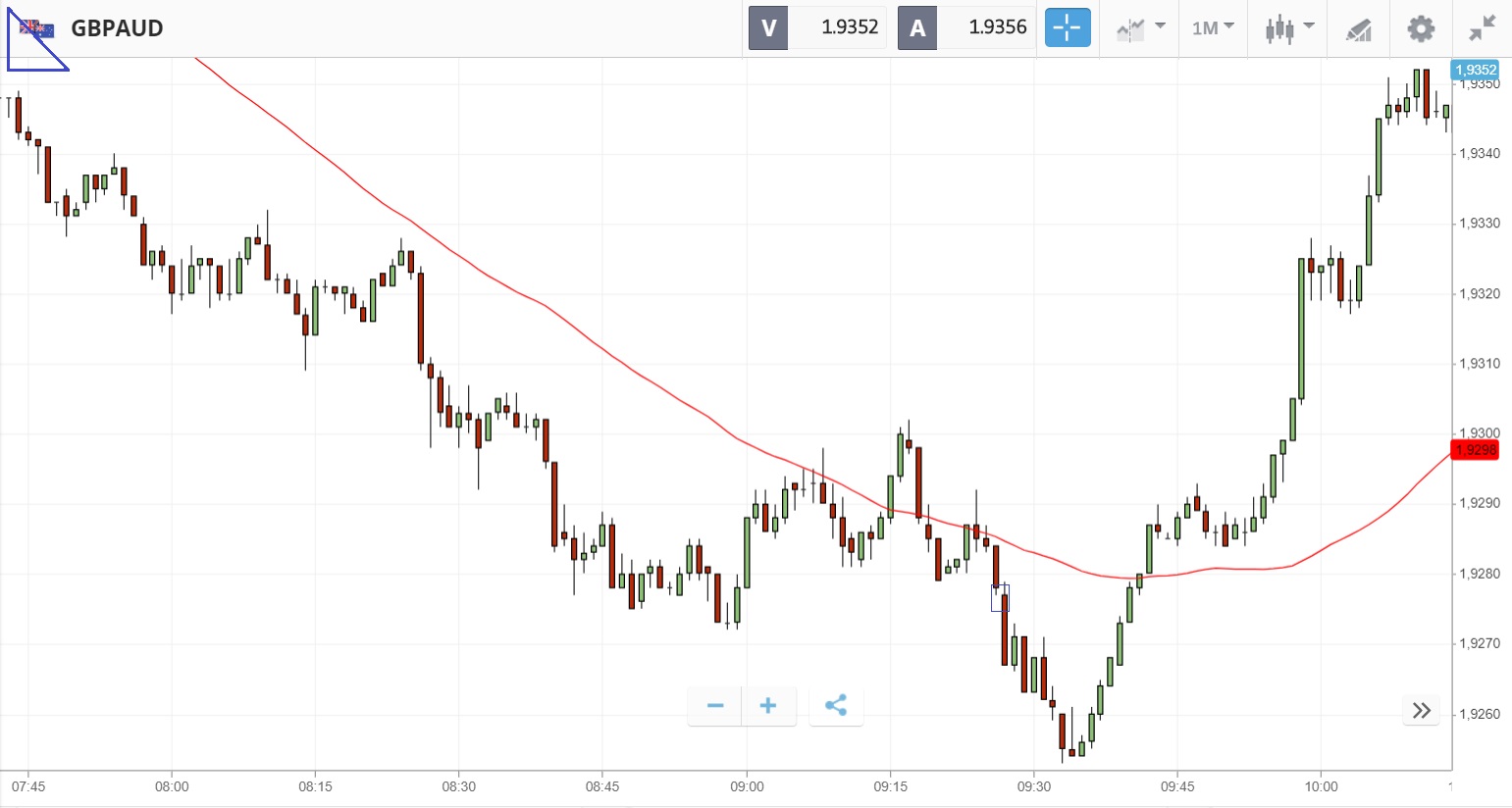This screenshot has width=1512, height=808.
Task: Click the red 1.9298 moving average label
Action: pos(1475,450)
